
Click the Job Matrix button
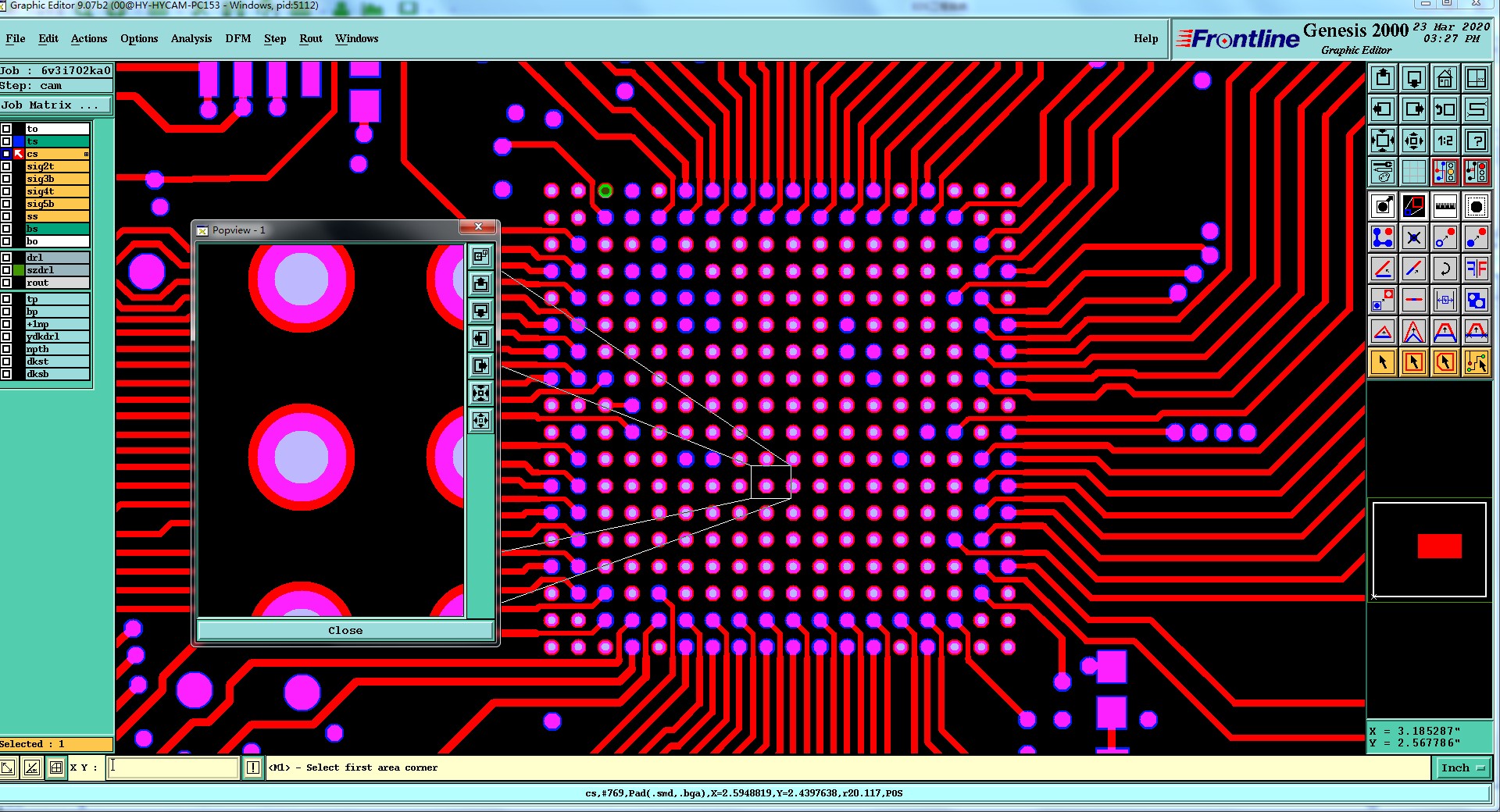tap(55, 105)
